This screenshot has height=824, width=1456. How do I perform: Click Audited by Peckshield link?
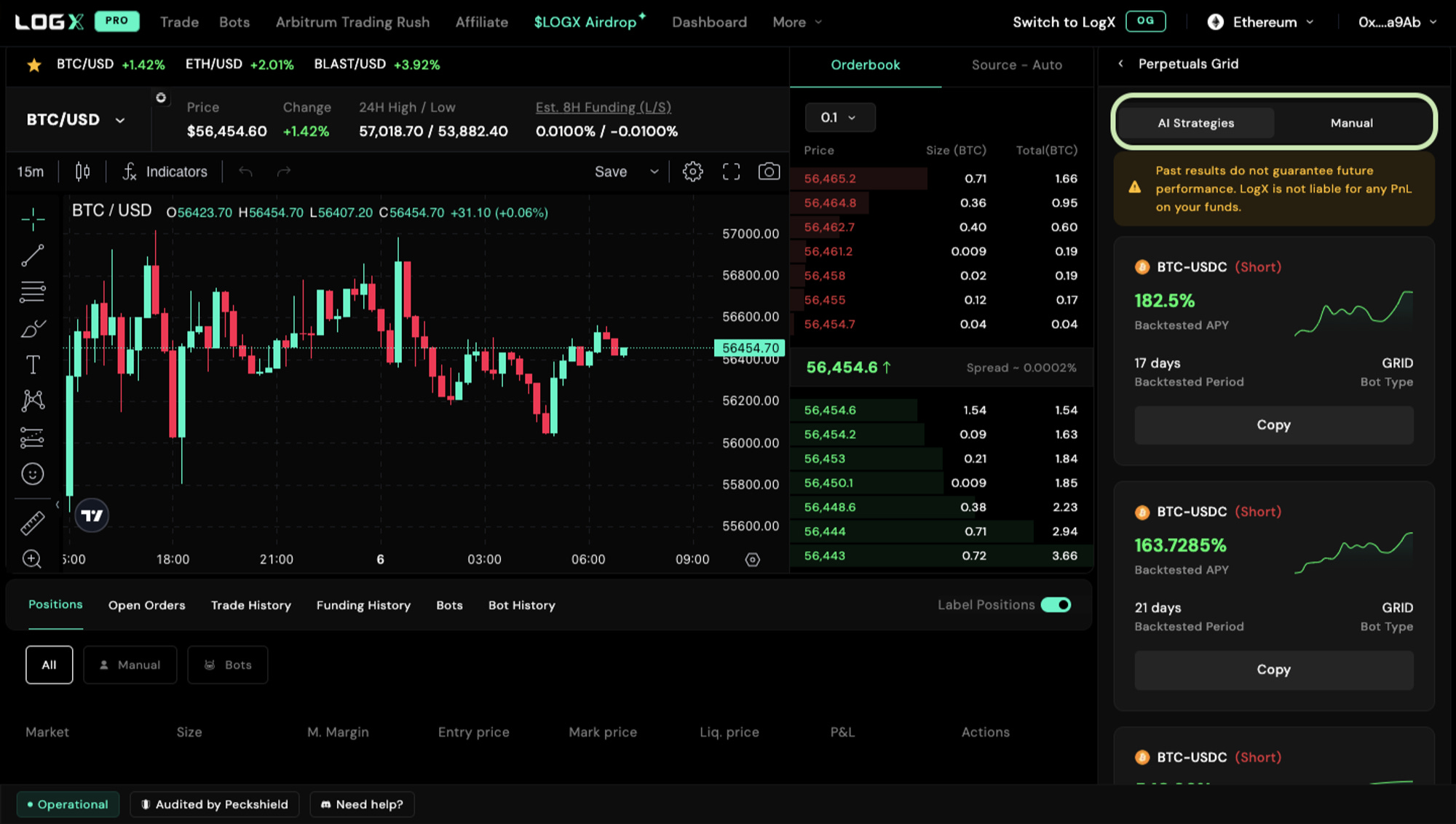click(x=215, y=804)
